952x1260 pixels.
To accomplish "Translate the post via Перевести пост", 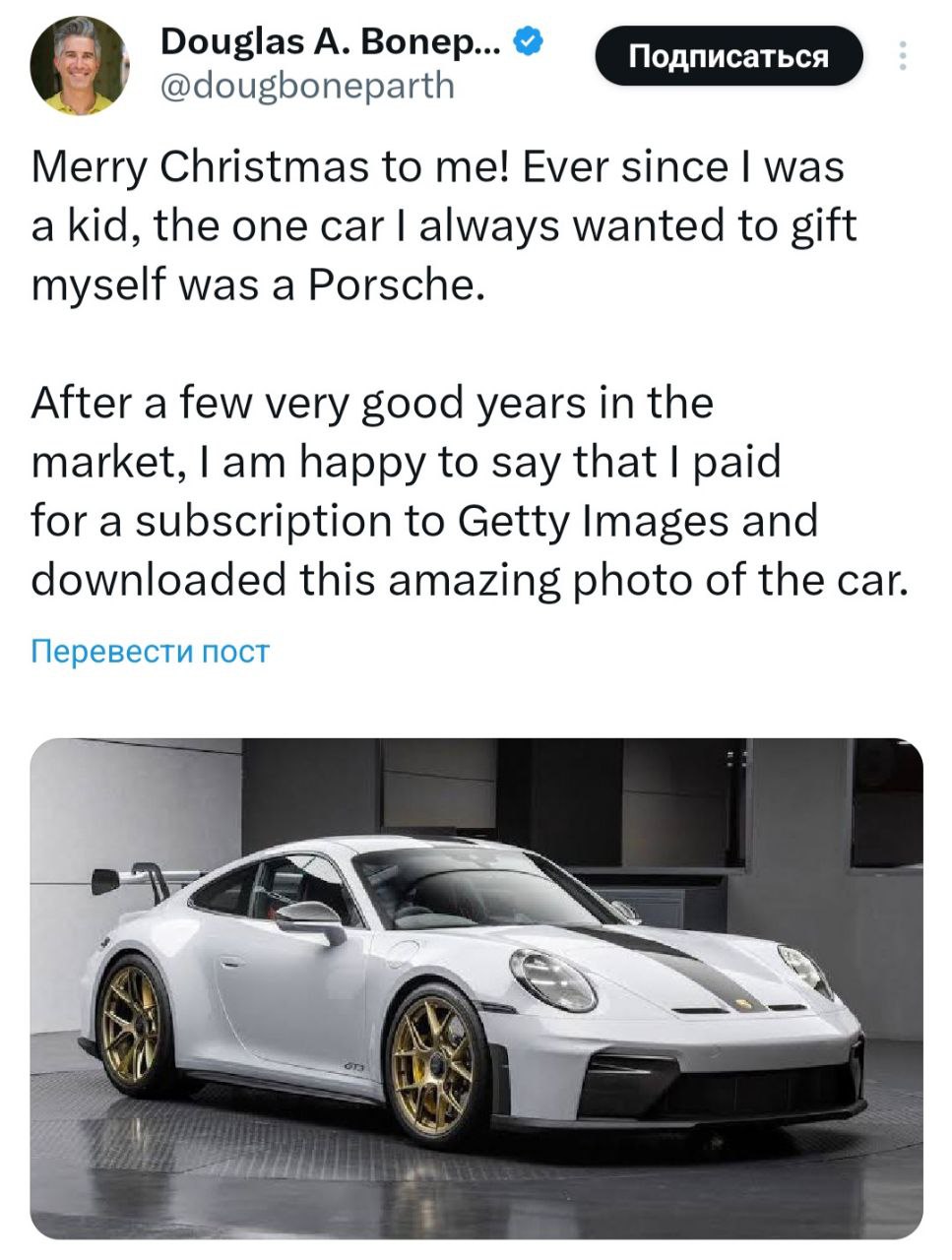I will point(150,652).
